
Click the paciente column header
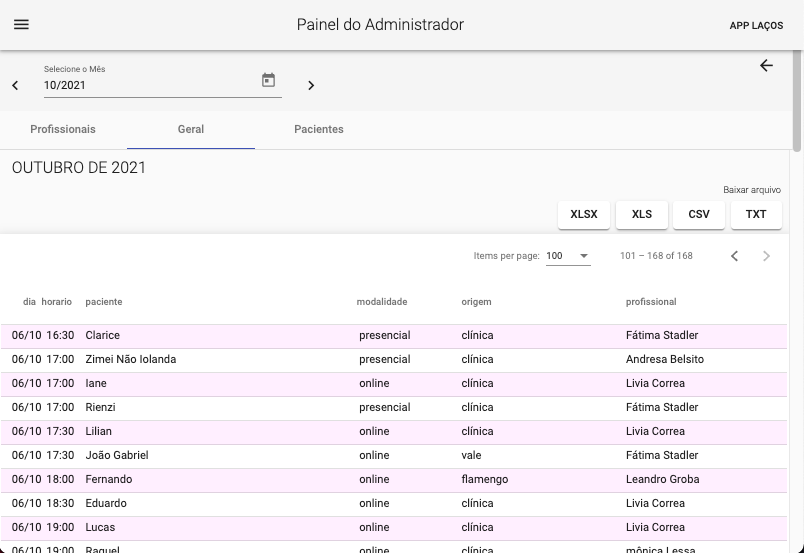(x=104, y=302)
